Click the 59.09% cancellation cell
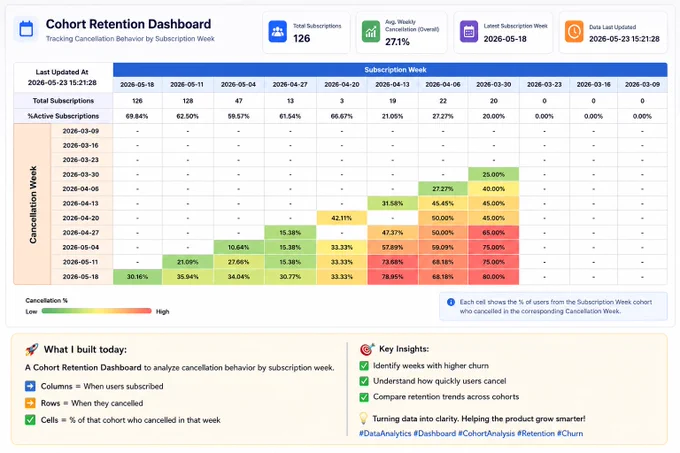Viewport: 680px width, 453px height. pos(443,247)
